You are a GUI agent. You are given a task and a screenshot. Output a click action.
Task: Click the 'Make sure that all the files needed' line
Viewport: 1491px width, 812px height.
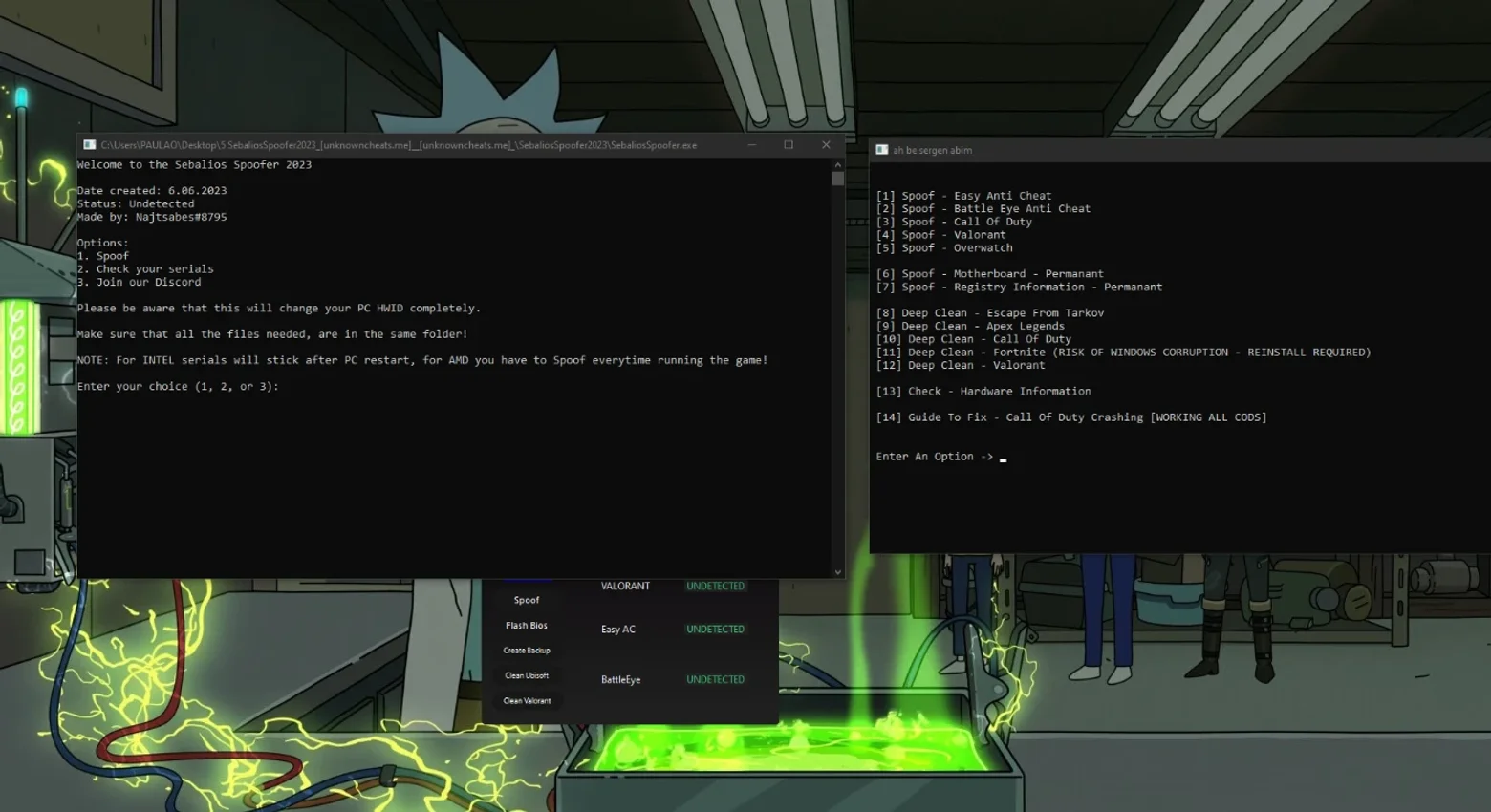click(272, 334)
